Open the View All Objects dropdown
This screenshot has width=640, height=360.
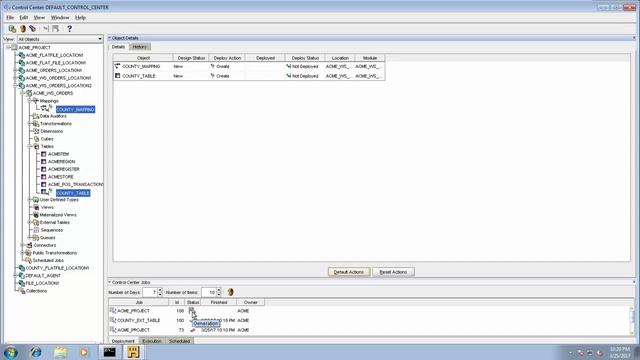click(x=100, y=39)
